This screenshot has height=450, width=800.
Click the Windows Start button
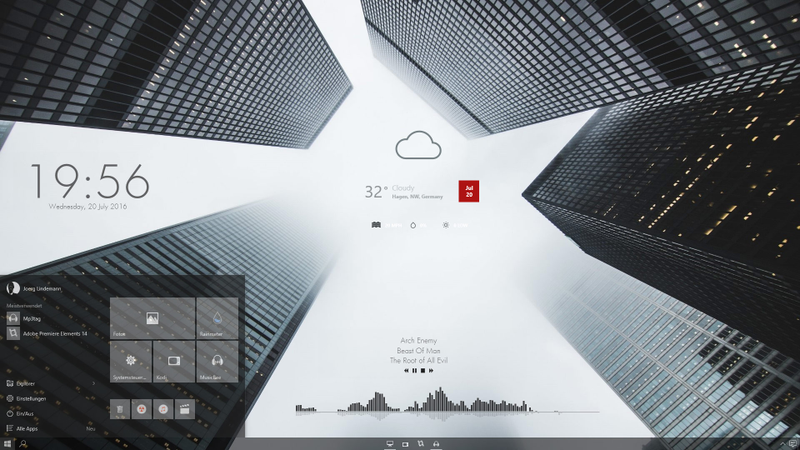7,444
